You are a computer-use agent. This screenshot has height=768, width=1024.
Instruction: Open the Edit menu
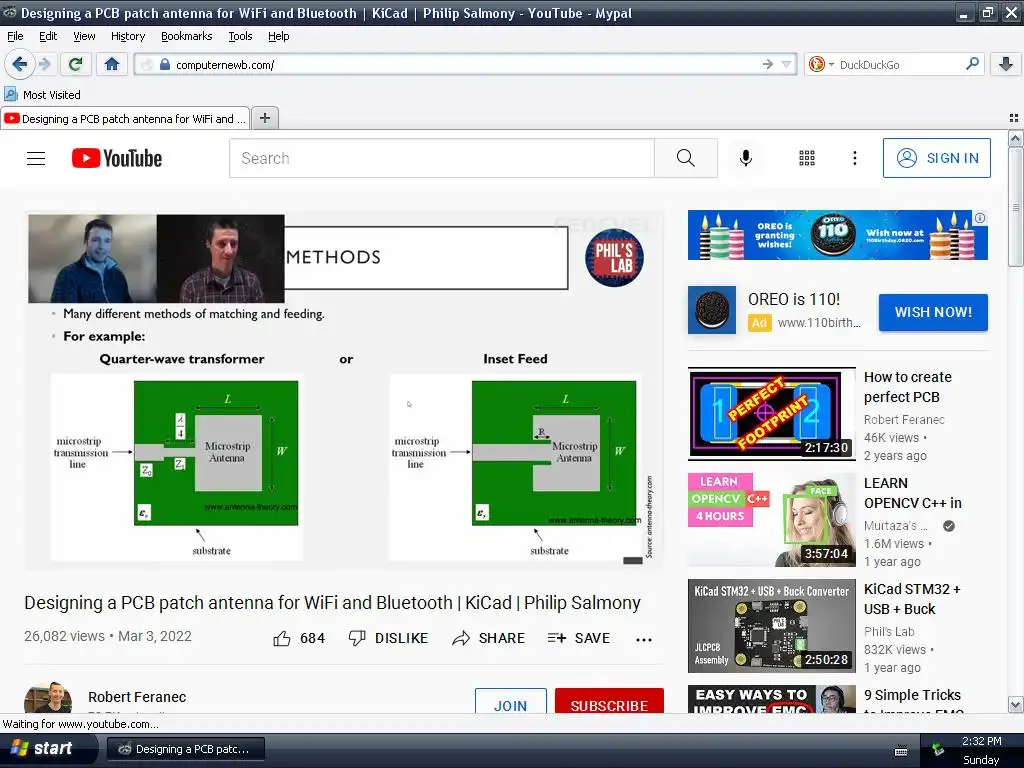(48, 36)
